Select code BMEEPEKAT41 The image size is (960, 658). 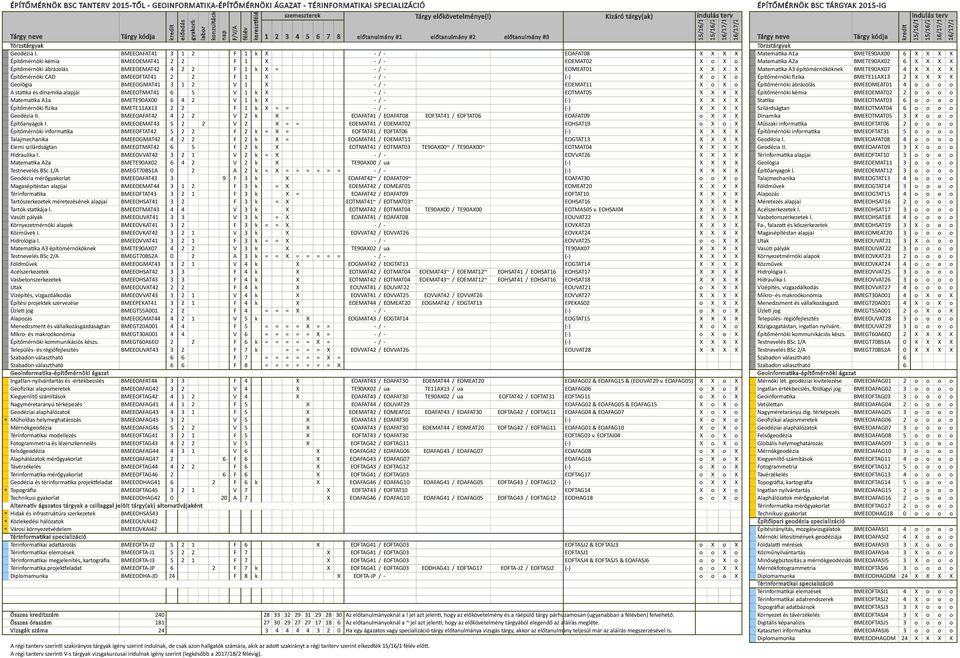coord(139,303)
